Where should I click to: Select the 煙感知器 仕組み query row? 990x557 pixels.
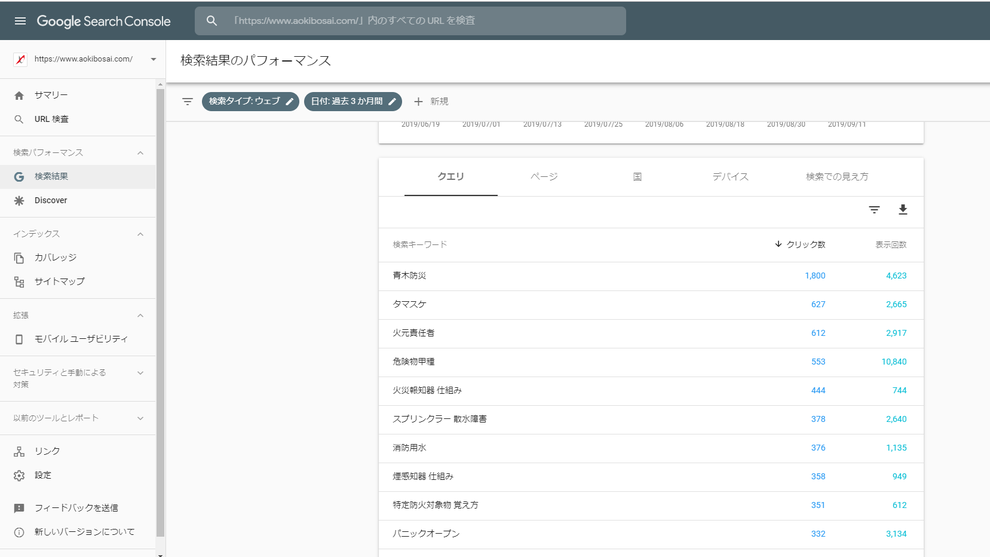point(651,477)
